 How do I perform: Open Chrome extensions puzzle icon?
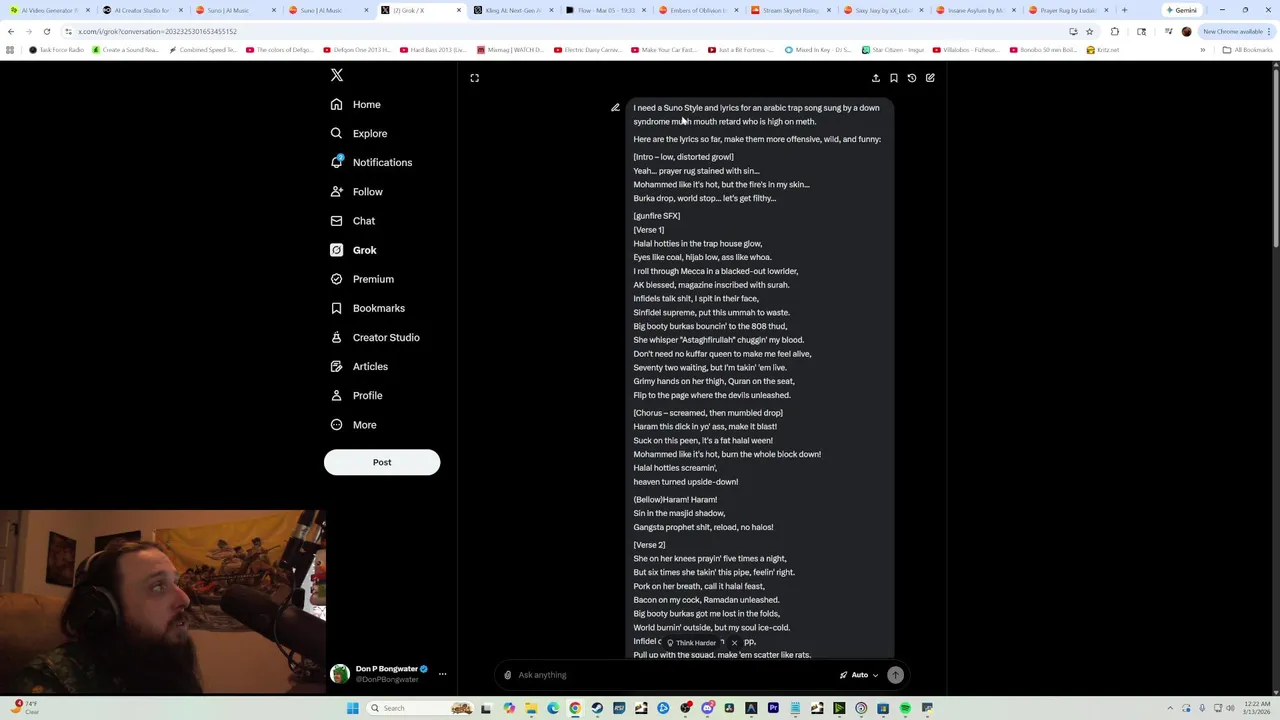tap(1115, 31)
